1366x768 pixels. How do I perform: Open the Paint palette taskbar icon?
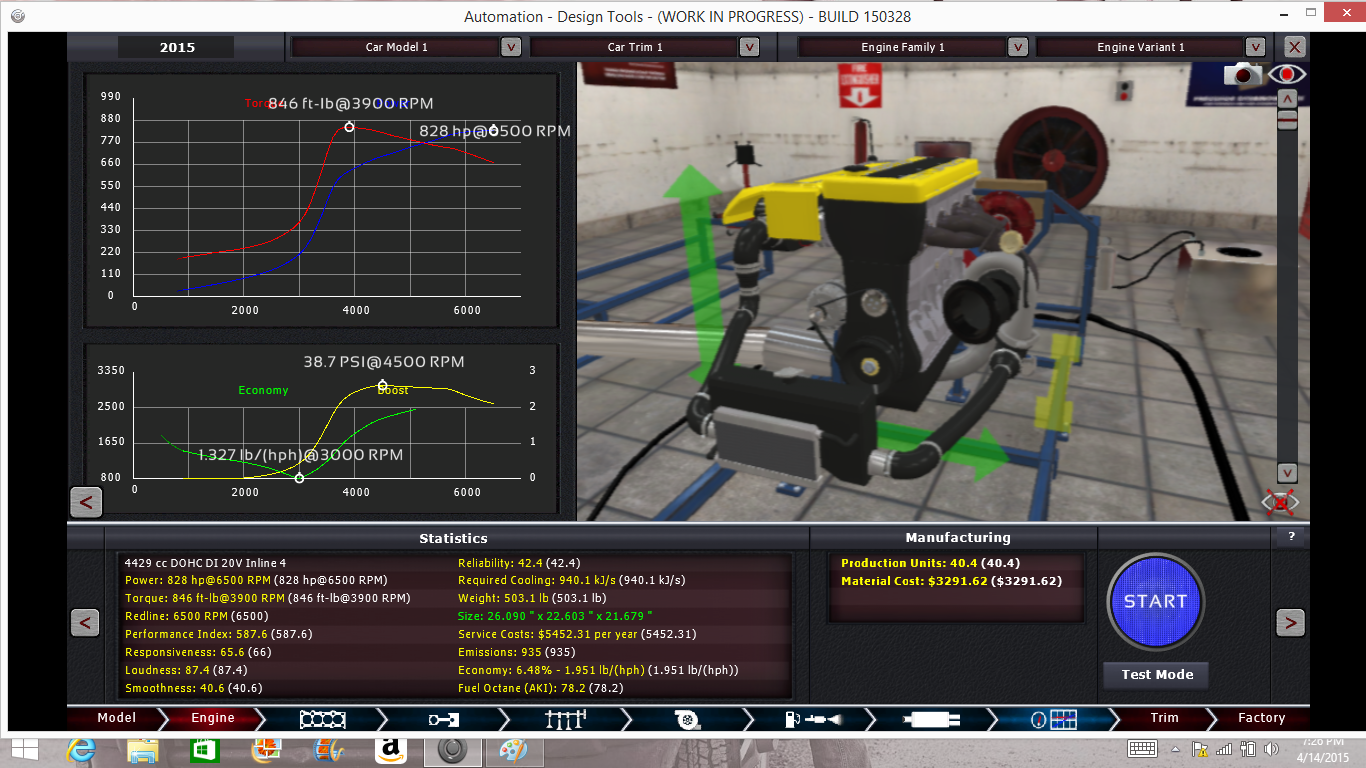(513, 749)
